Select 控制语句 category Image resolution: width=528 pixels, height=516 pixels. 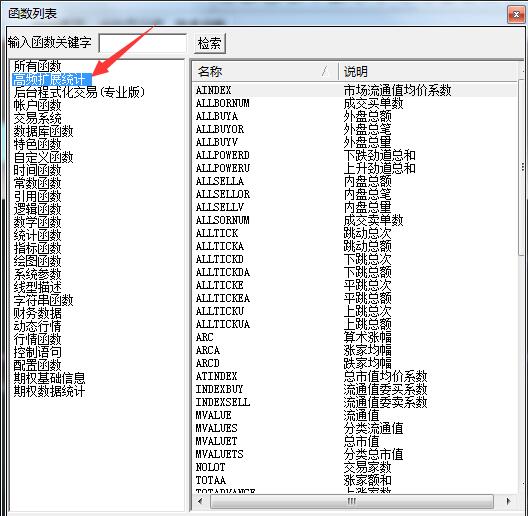click(x=37, y=352)
